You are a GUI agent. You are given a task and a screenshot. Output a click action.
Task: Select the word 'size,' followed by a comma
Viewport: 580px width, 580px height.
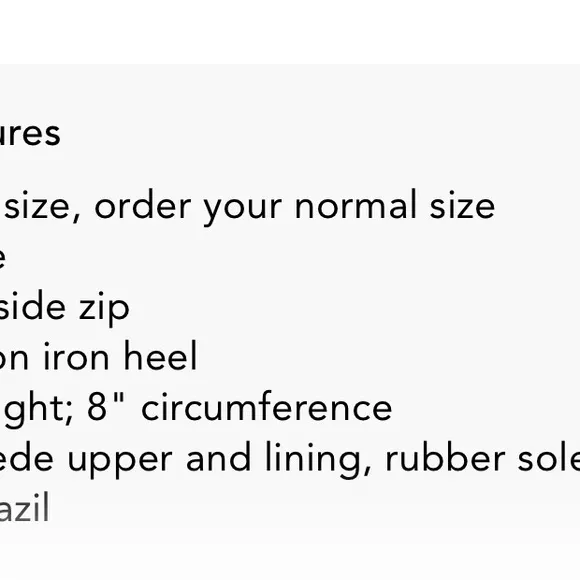[x=42, y=206]
